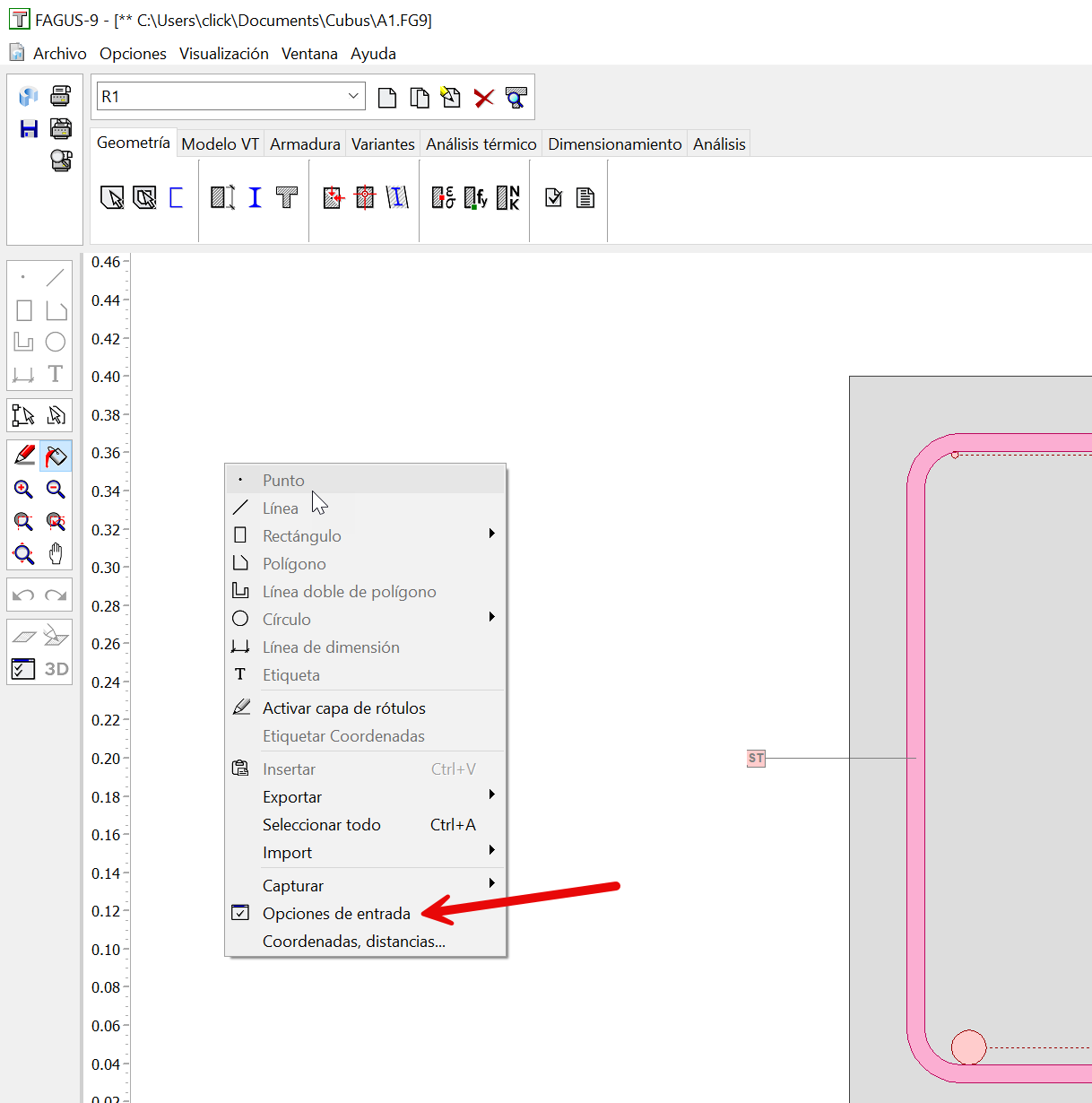Screen dimensions: 1092x1103
Task: Switch to the Armadura tab
Action: (x=305, y=144)
